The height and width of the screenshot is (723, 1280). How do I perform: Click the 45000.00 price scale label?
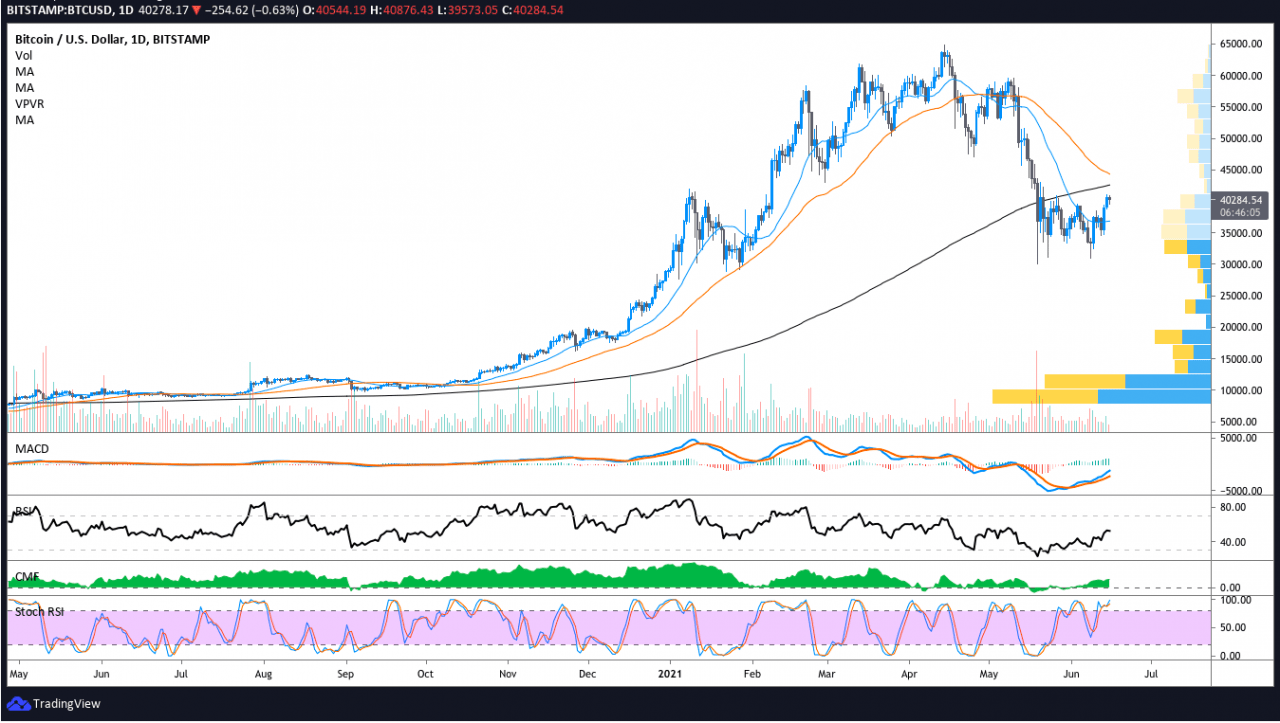(x=1243, y=169)
